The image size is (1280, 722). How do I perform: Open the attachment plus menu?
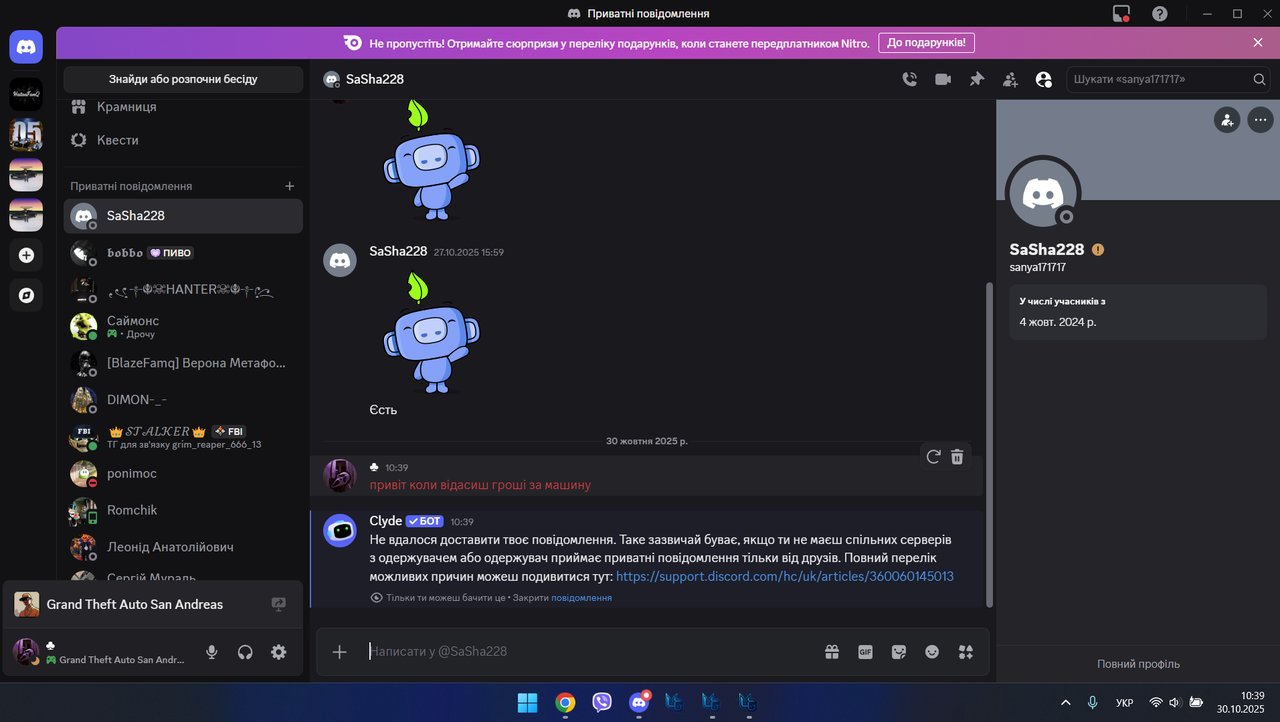tap(340, 652)
